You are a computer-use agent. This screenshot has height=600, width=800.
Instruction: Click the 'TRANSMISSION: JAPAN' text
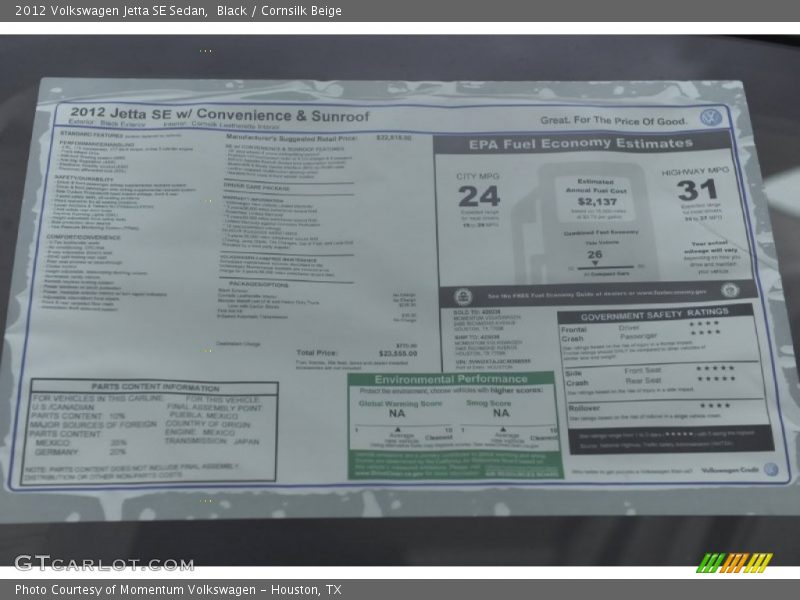(x=212, y=441)
